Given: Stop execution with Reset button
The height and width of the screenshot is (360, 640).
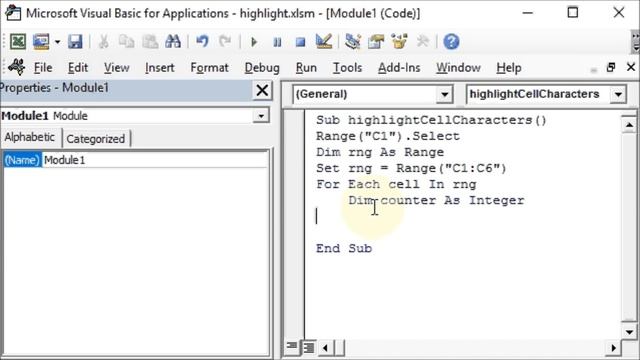Looking at the screenshot, I should (301, 42).
